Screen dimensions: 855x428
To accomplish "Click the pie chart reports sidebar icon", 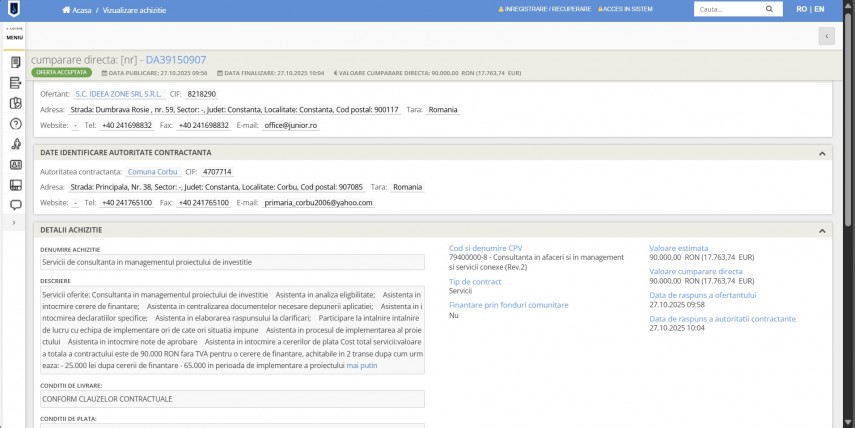I will [15, 103].
